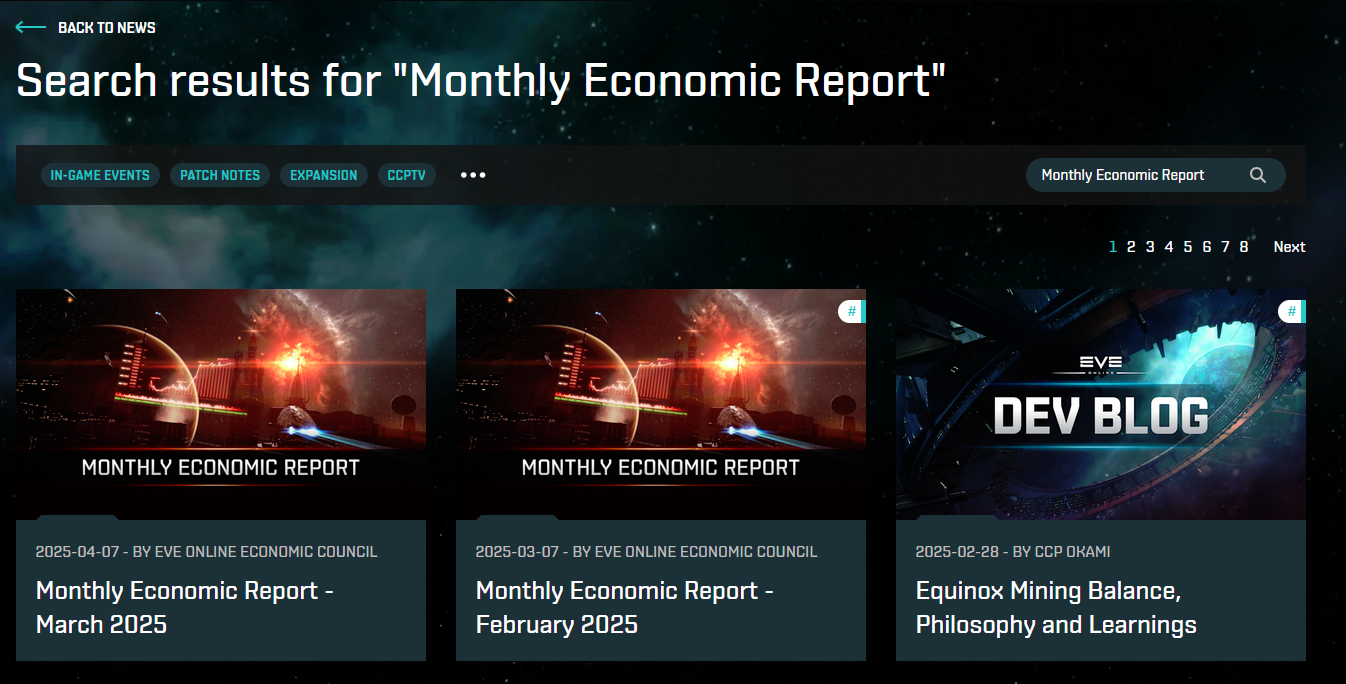
Task: Go to results page 8
Action: click(x=1244, y=247)
